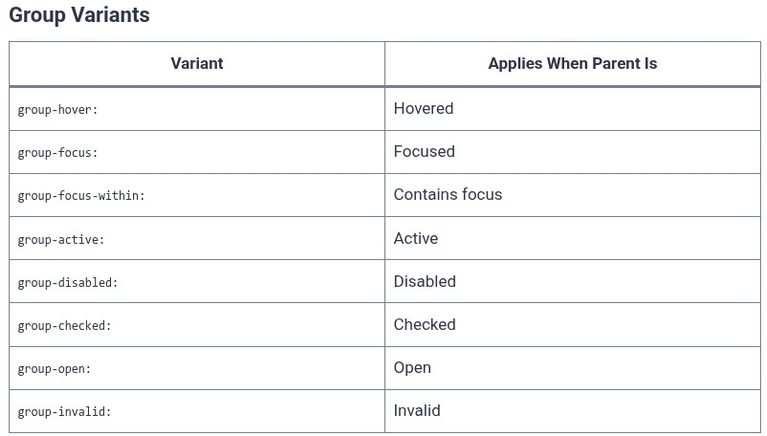Click the group-focus: code cell
Viewport: 767px width, 436px height.
(x=58, y=153)
